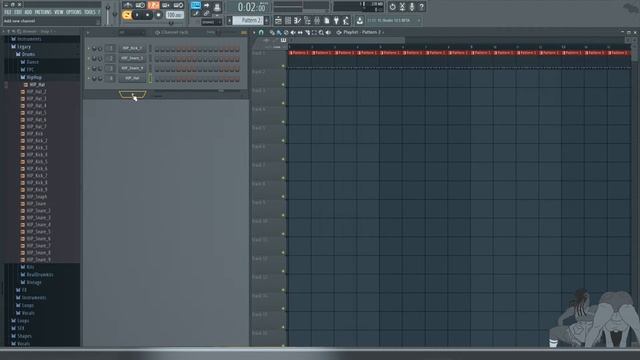
Task: Click the arrow before Pattern 2 selector
Action: pos(229,20)
